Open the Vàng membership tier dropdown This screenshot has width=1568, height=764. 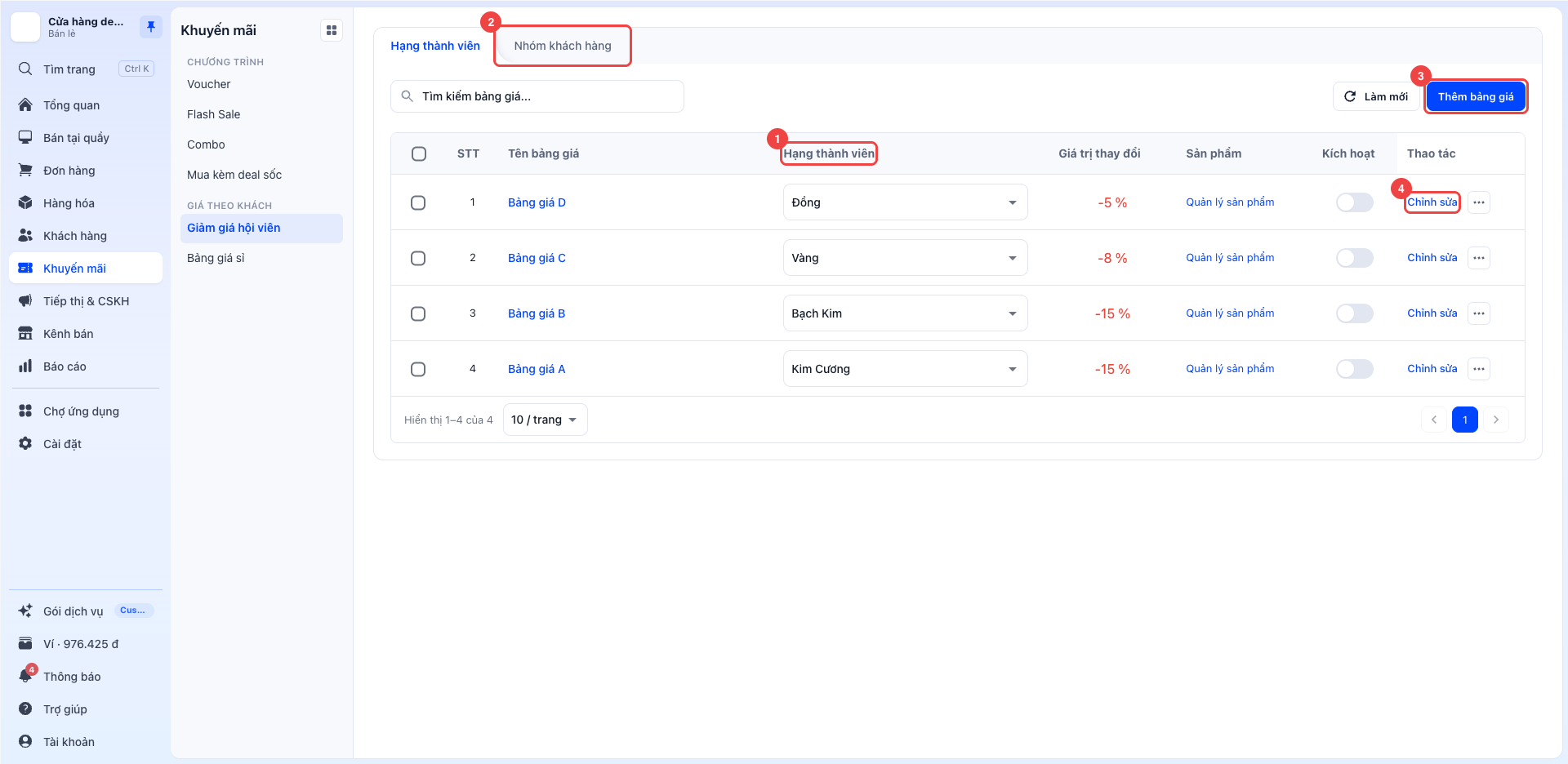click(x=905, y=258)
